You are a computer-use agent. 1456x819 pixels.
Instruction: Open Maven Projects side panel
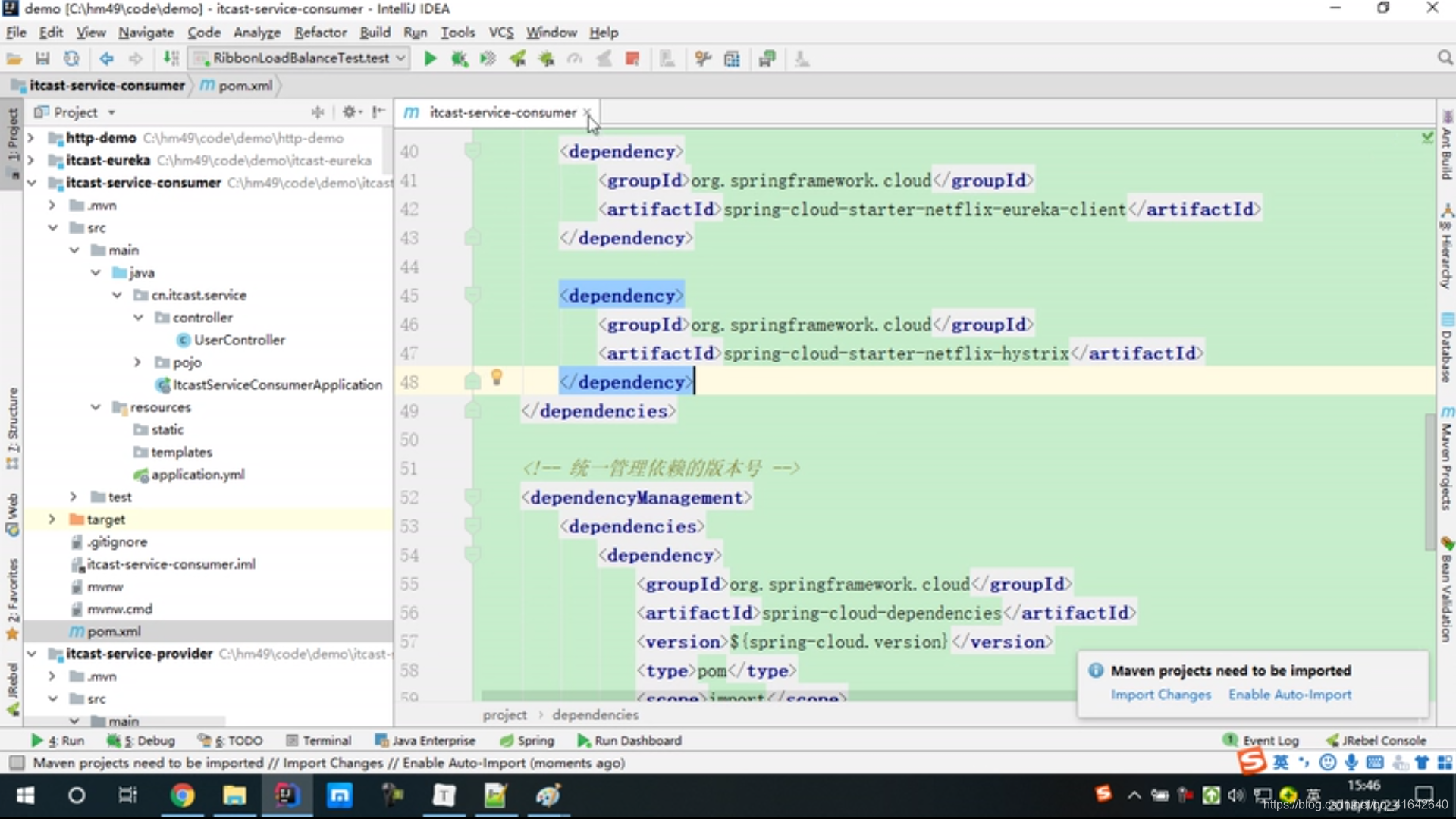click(1447, 460)
